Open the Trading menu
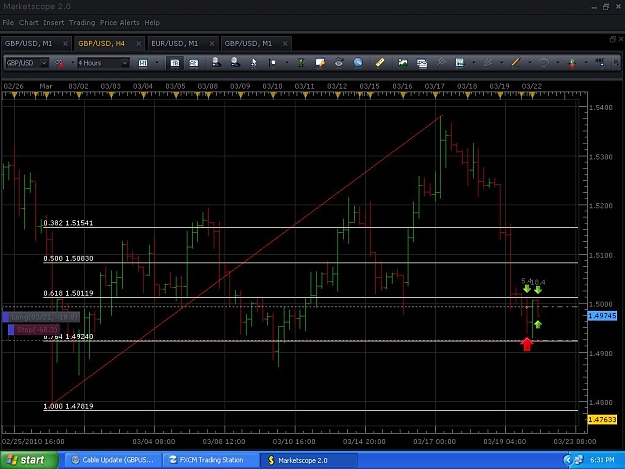 point(82,23)
